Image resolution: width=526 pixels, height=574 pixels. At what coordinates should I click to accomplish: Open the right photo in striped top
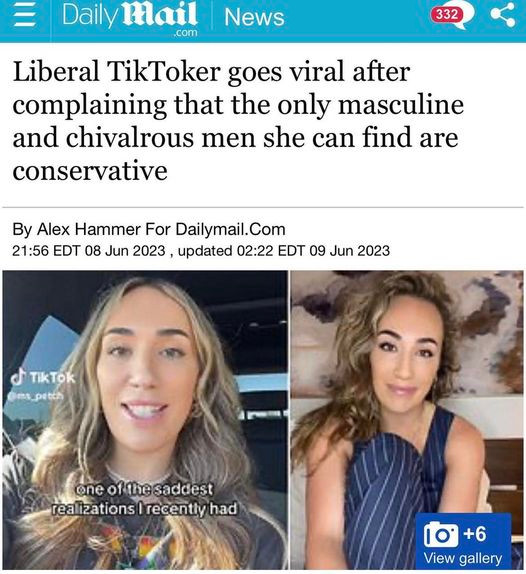coord(407,420)
